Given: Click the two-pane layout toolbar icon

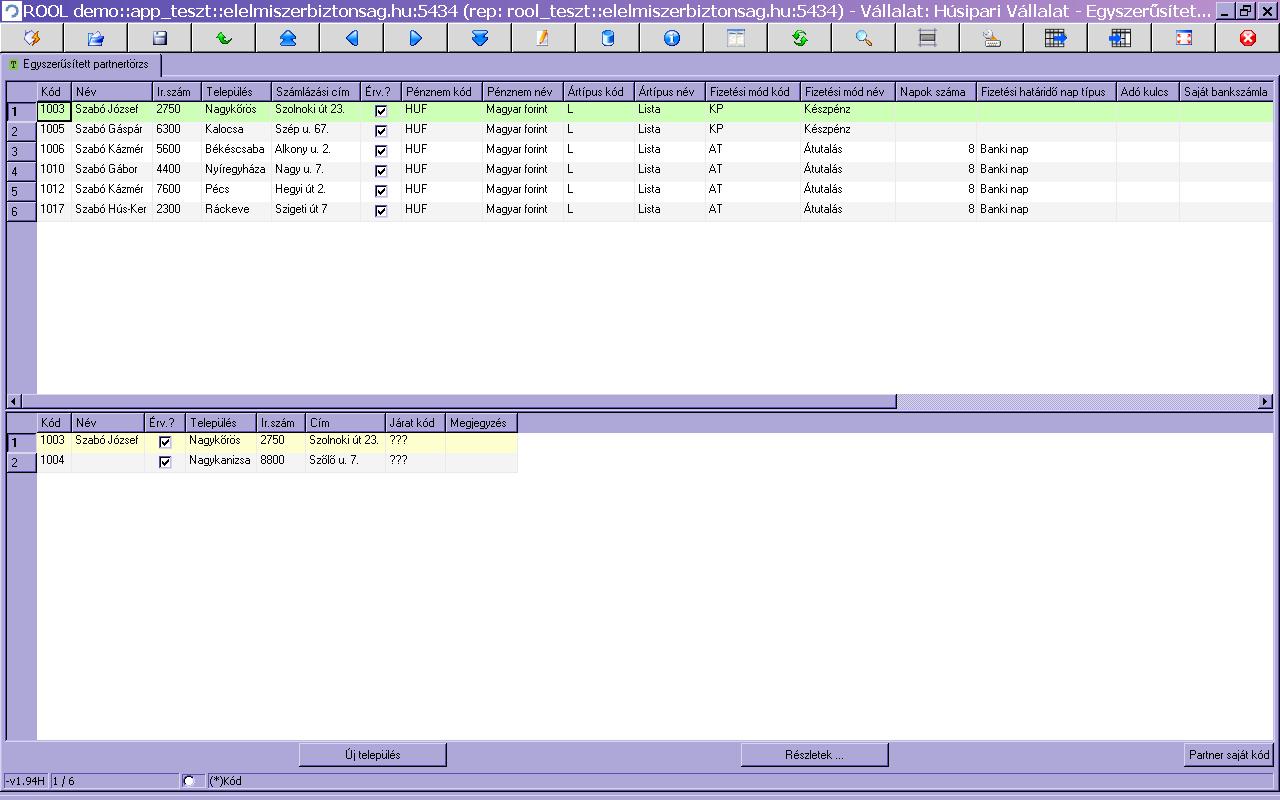Looking at the screenshot, I should point(736,38).
